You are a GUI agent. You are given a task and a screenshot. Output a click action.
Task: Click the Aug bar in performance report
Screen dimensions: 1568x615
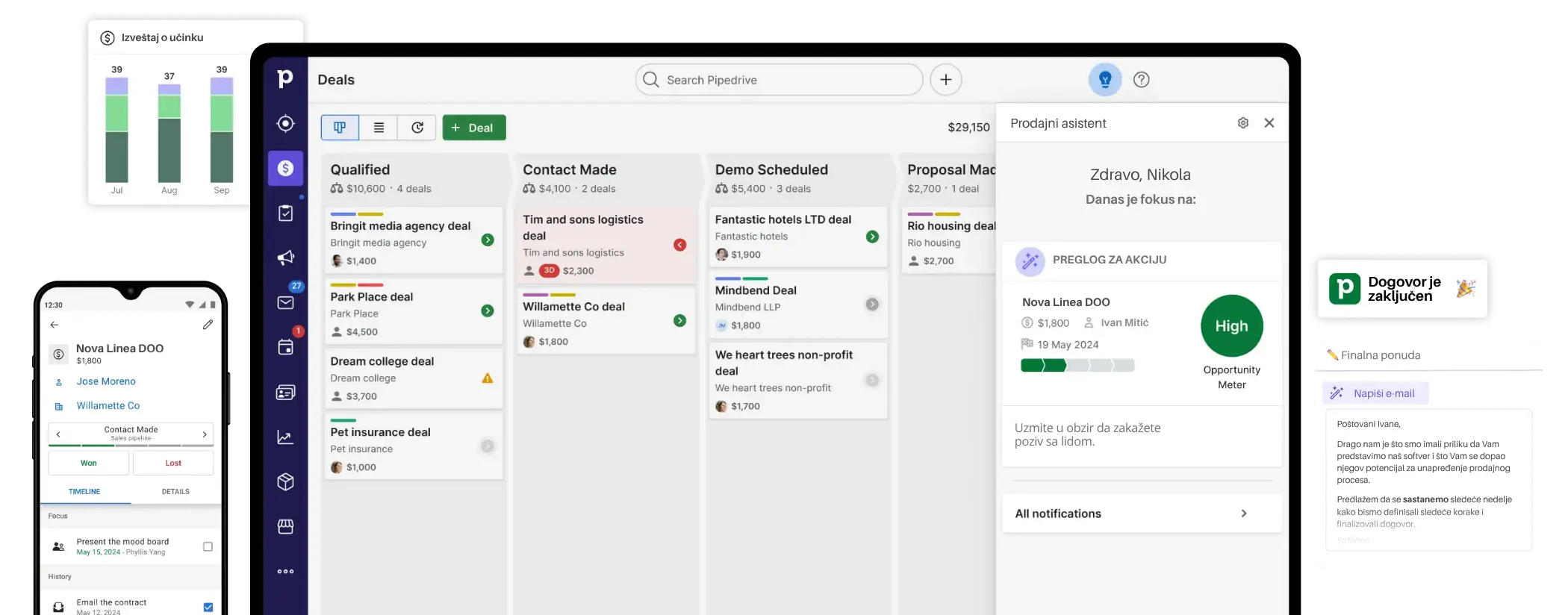(x=169, y=133)
